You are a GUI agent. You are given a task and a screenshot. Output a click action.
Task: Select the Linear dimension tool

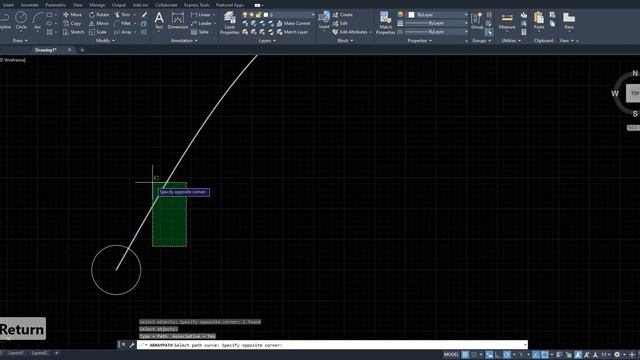tap(201, 14)
